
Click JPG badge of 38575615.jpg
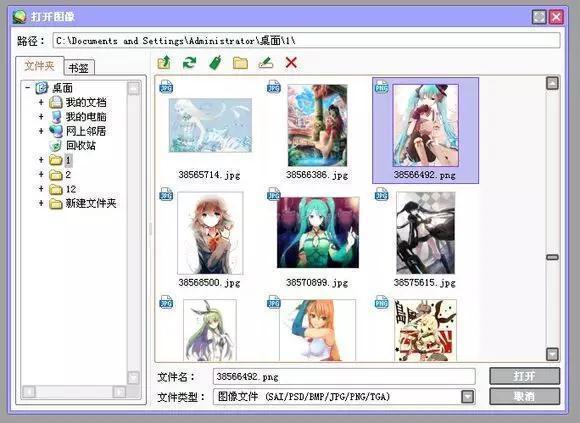[381, 194]
